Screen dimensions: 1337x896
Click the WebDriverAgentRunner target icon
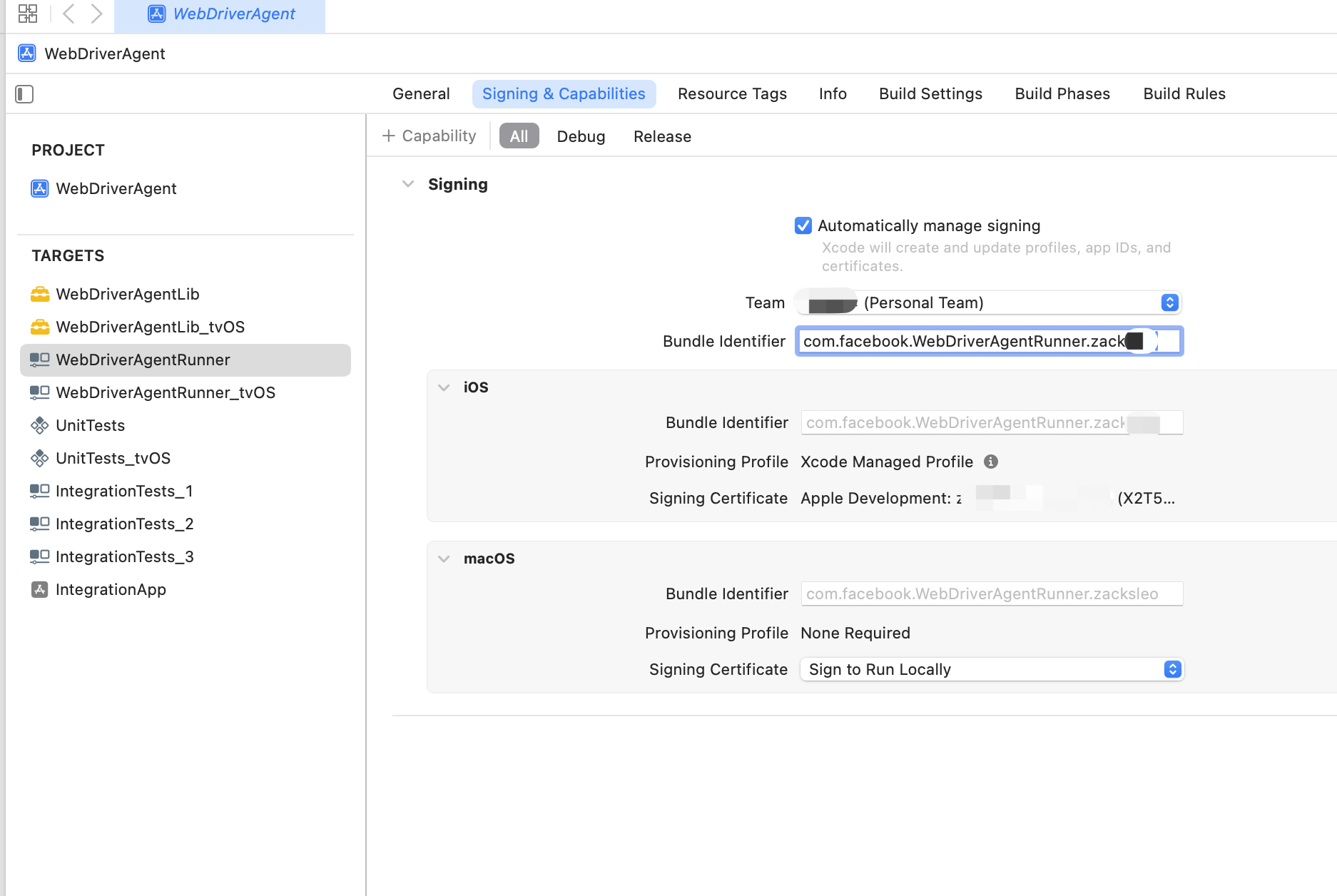point(40,360)
